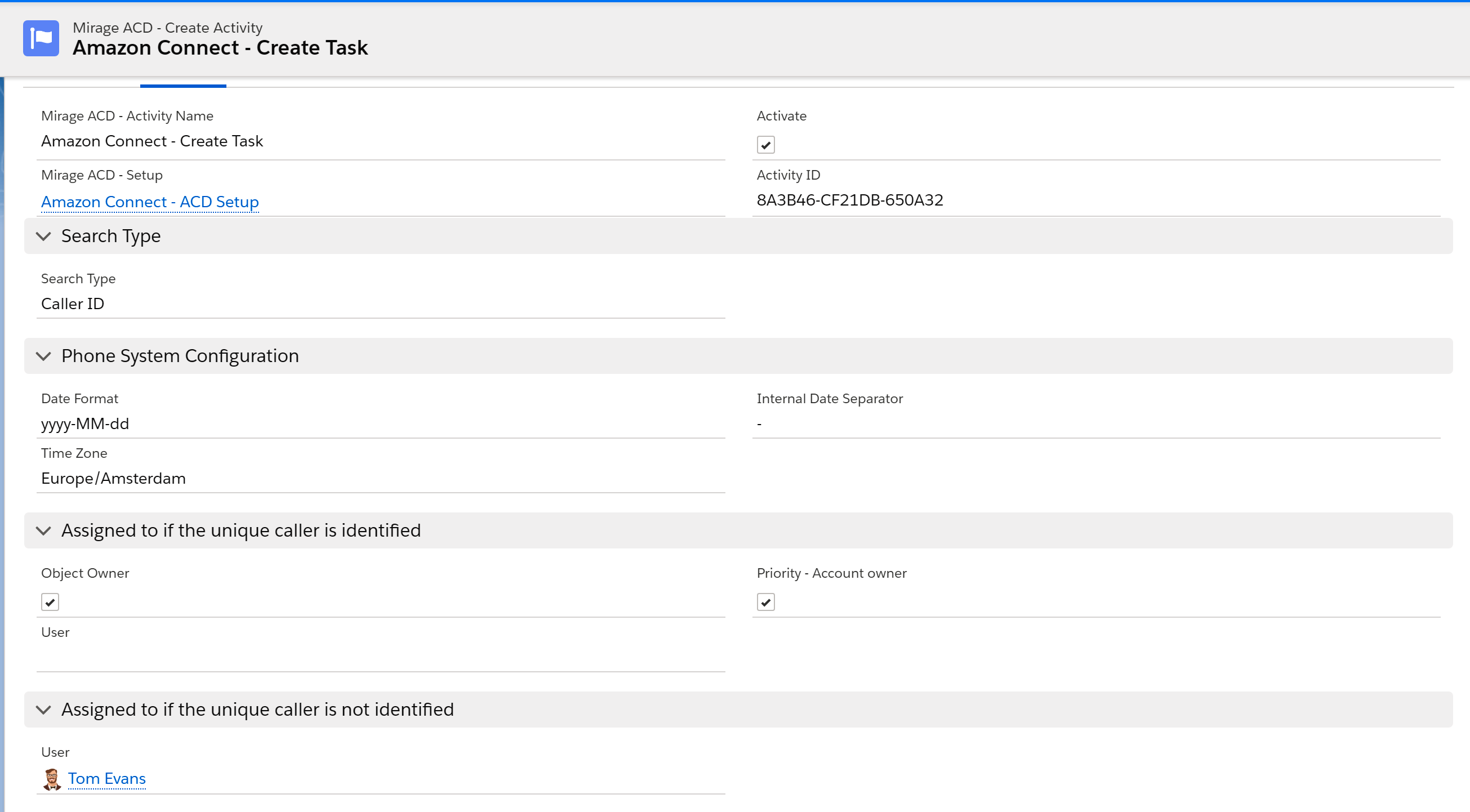Viewport: 1470px width, 812px height.
Task: Click the 'Time Zone' field label
Action: click(x=74, y=454)
